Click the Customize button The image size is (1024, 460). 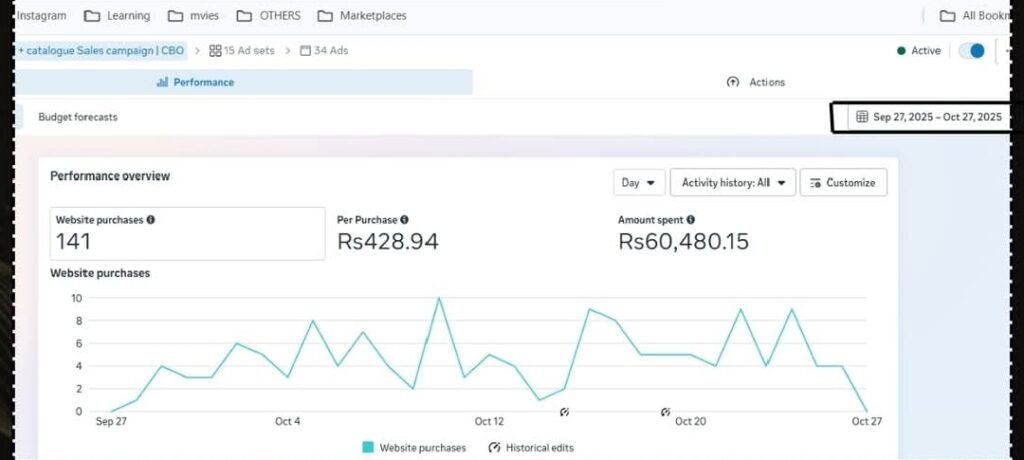coord(843,183)
